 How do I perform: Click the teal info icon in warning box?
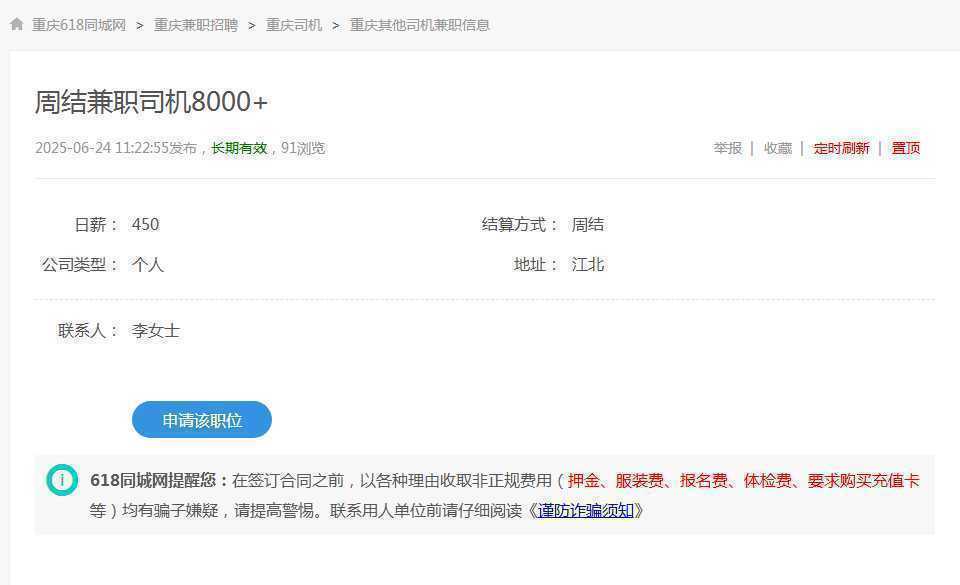coord(62,480)
